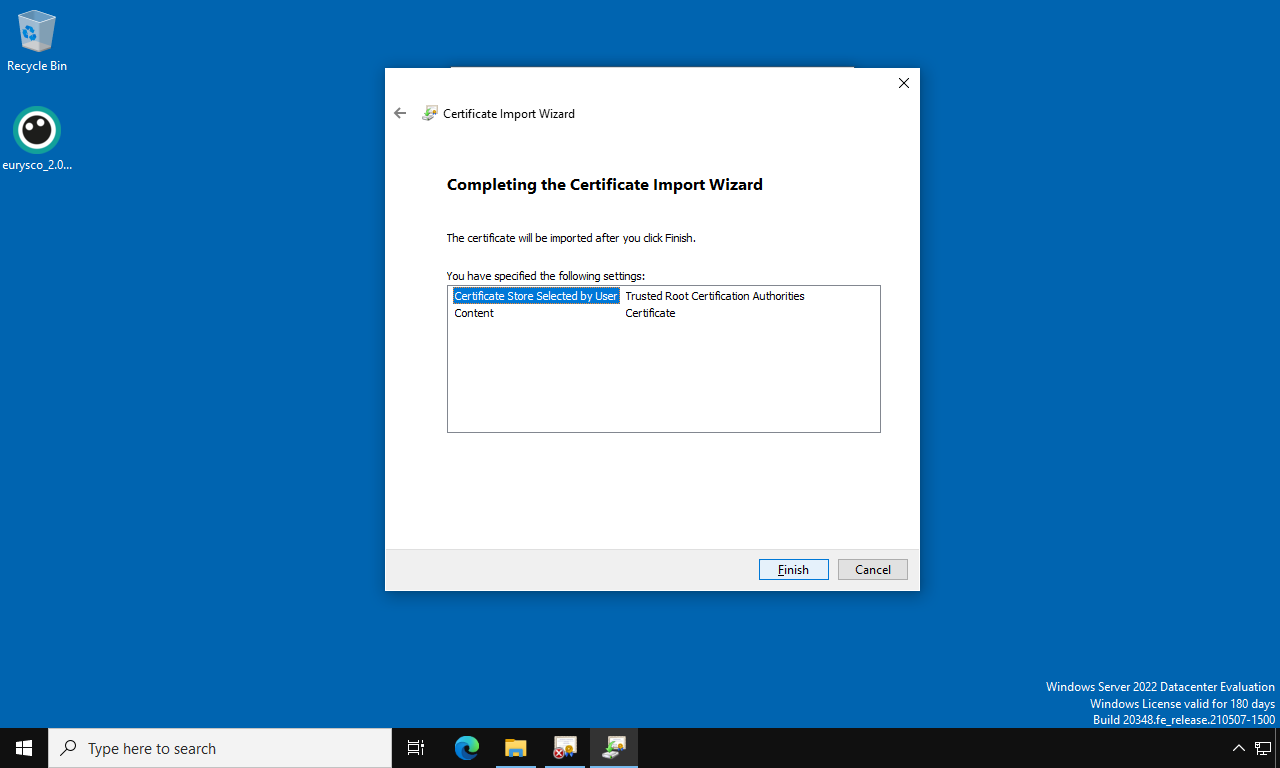Viewport: 1280px width, 768px height.
Task: Select the eurysco desktop shortcut icon
Action: point(37,130)
